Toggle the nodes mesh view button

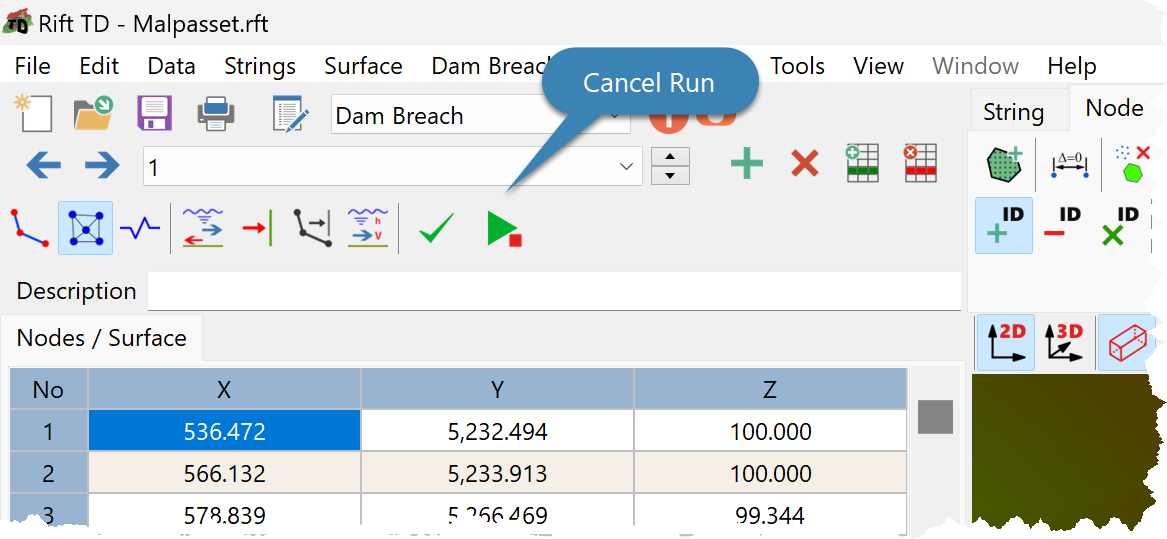click(x=86, y=228)
